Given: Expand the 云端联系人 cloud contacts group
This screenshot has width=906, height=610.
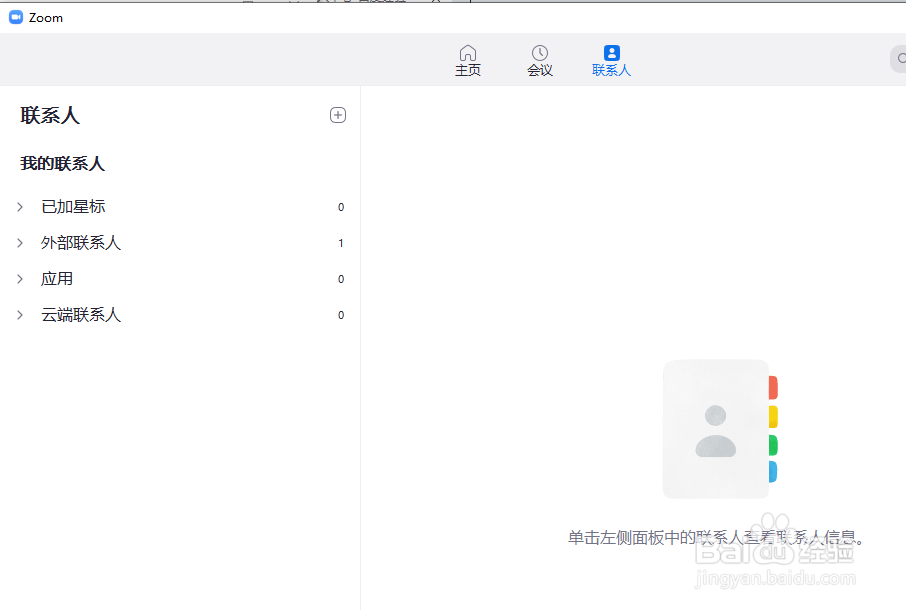Looking at the screenshot, I should pyautogui.click(x=20, y=314).
